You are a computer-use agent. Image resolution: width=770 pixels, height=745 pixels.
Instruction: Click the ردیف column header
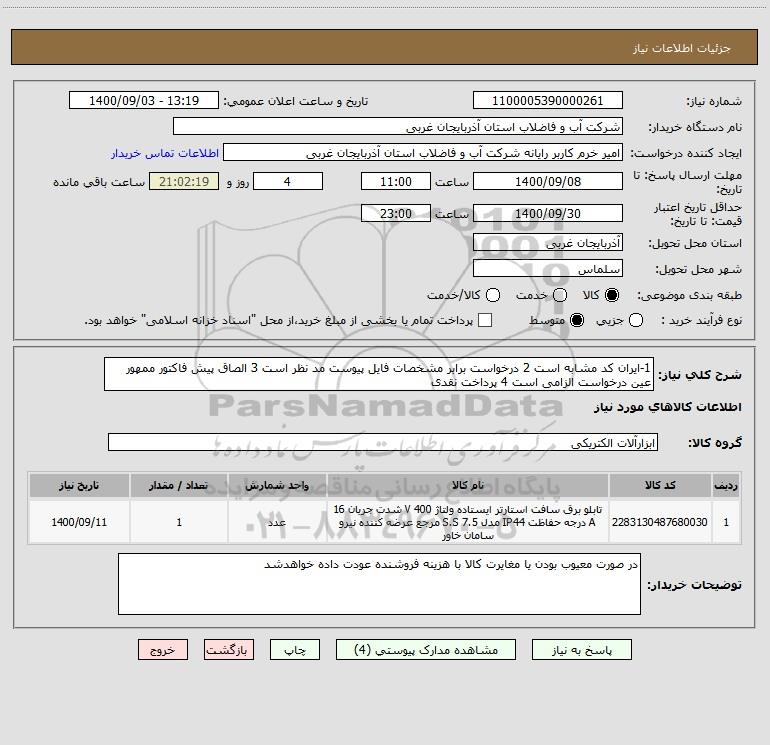[x=726, y=485]
